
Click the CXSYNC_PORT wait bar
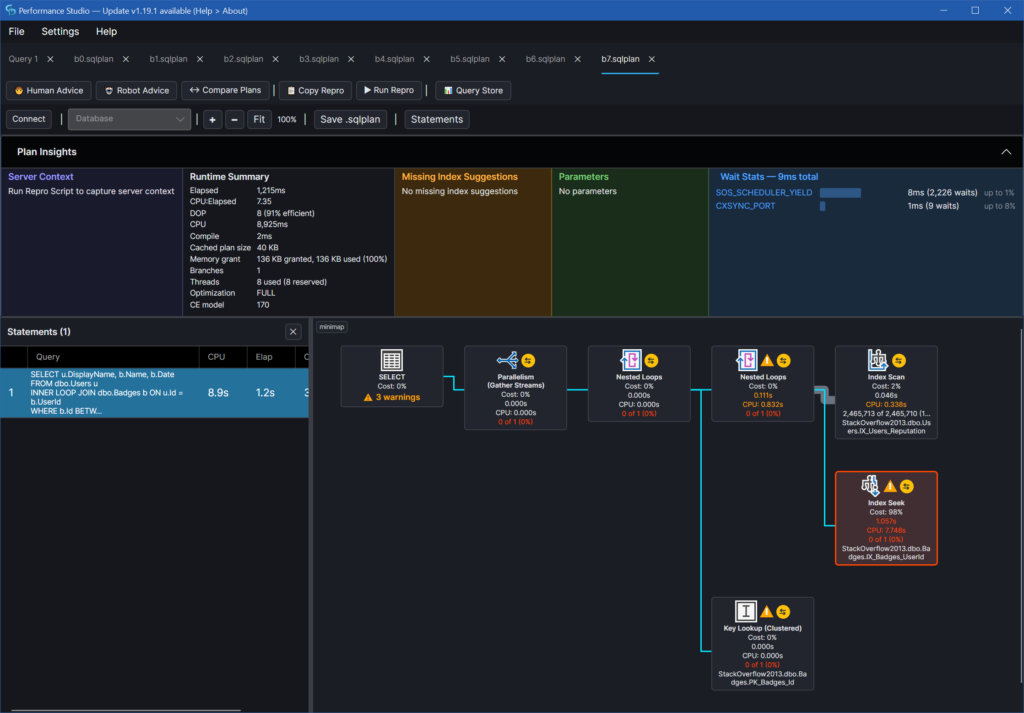[822, 206]
